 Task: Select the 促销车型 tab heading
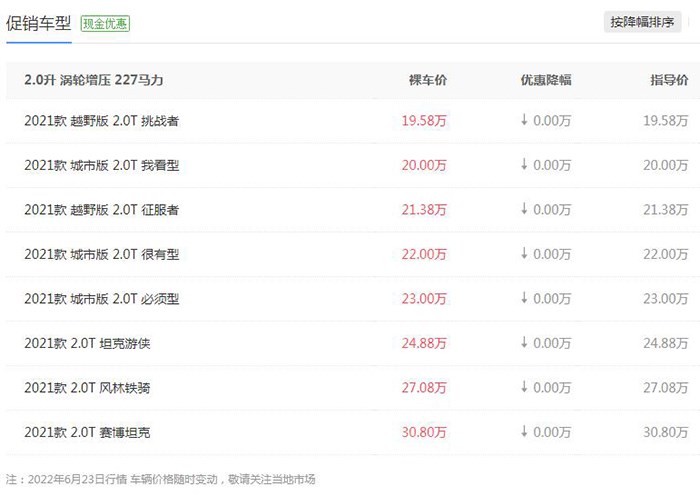(38, 23)
